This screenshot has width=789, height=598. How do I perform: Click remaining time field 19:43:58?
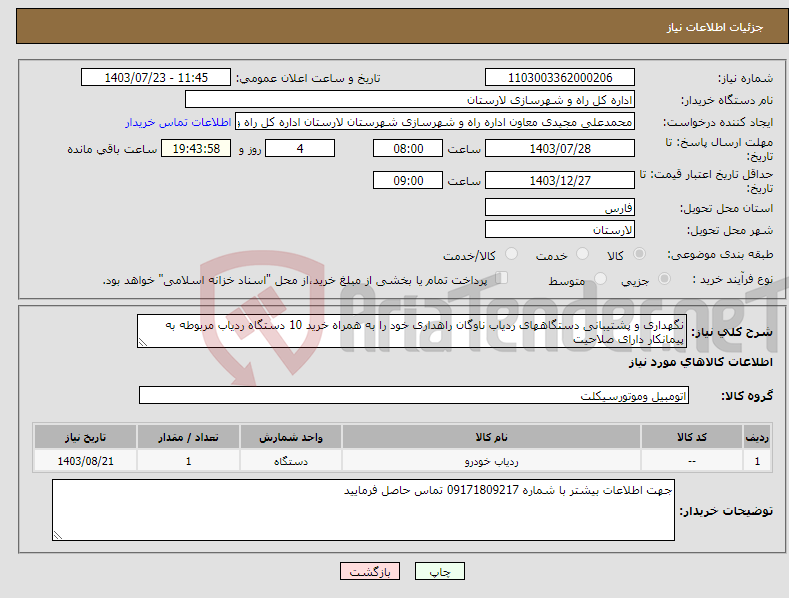coord(196,148)
